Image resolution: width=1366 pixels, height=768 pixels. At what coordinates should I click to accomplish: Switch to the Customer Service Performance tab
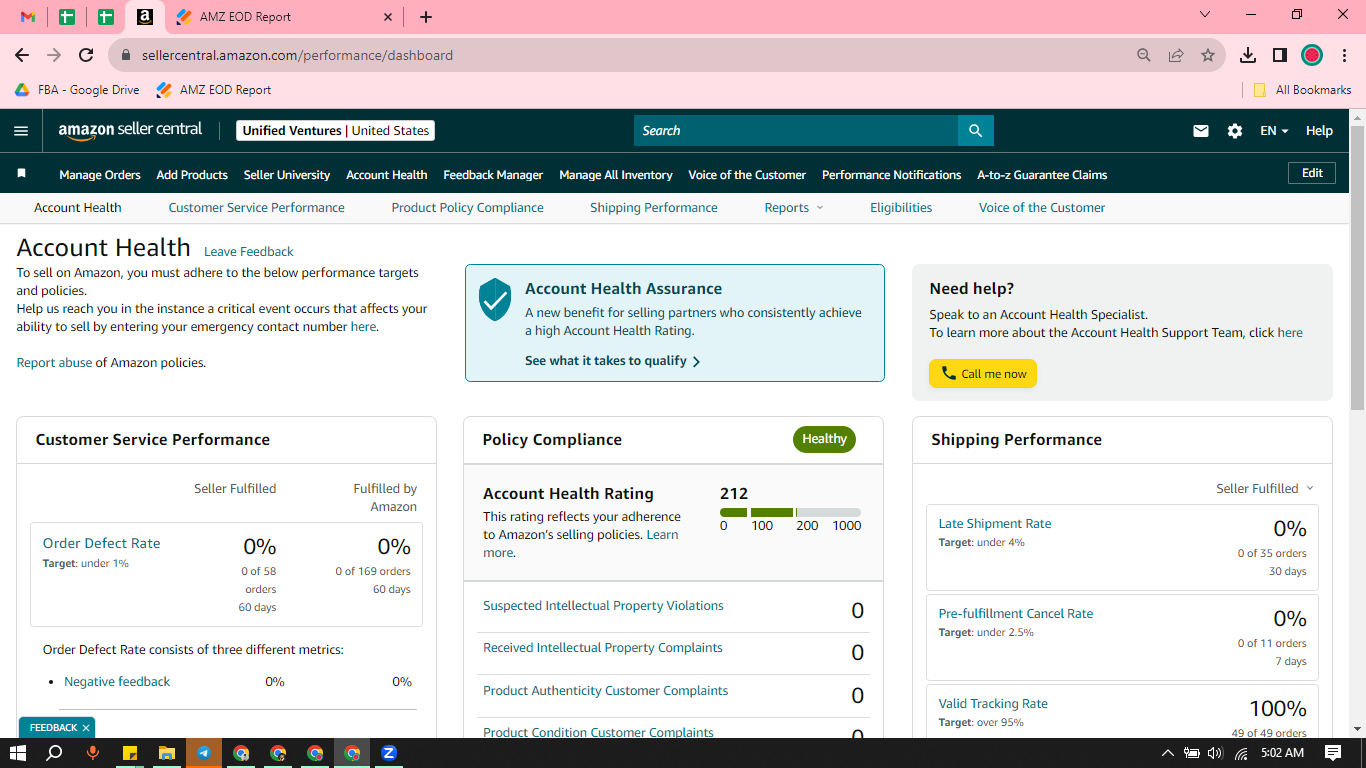256,208
